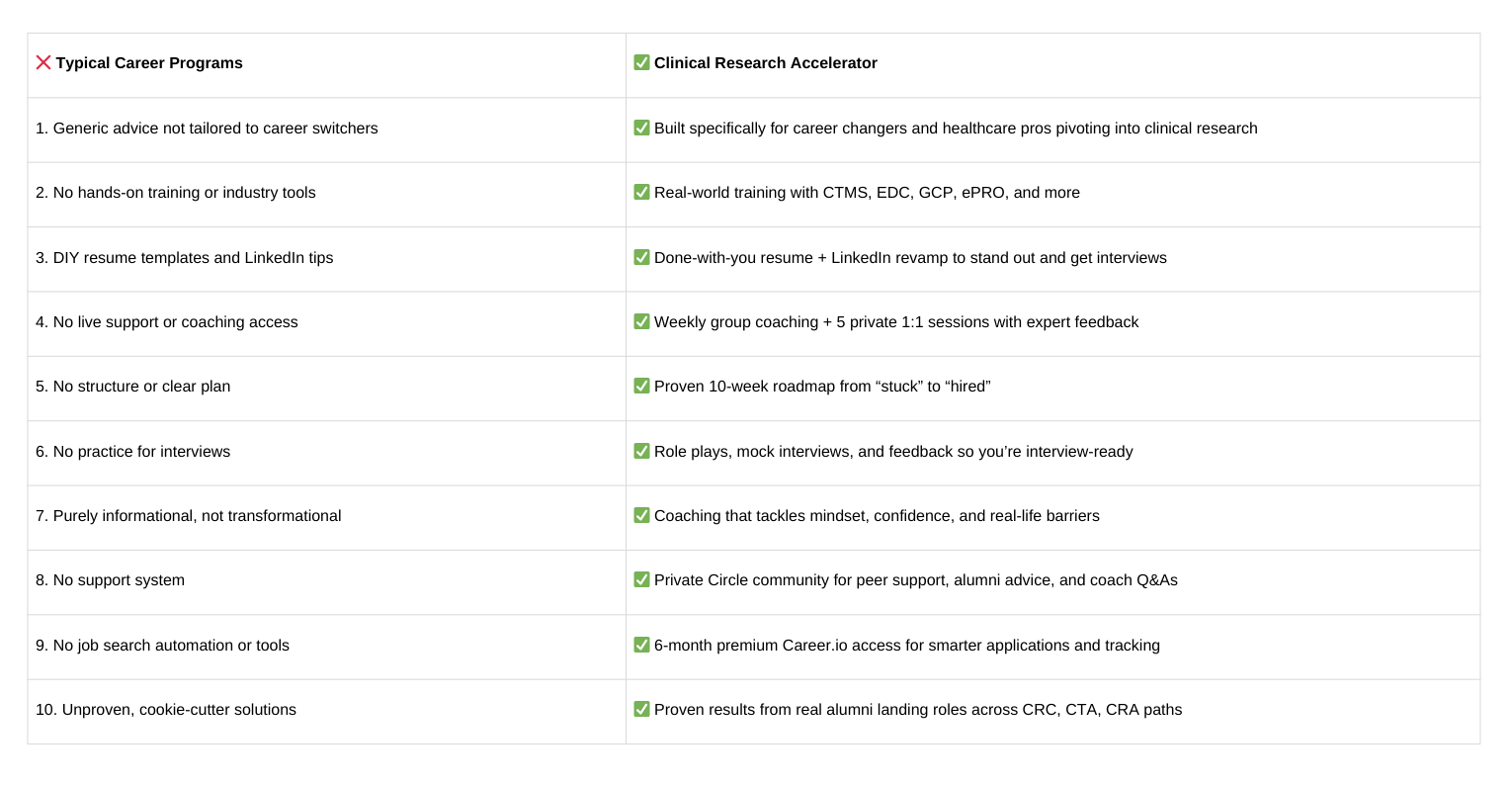The width and height of the screenshot is (1512, 785).
Task: Click "Unproven, cookie-cutter solutions" list item
Action: (x=166, y=710)
